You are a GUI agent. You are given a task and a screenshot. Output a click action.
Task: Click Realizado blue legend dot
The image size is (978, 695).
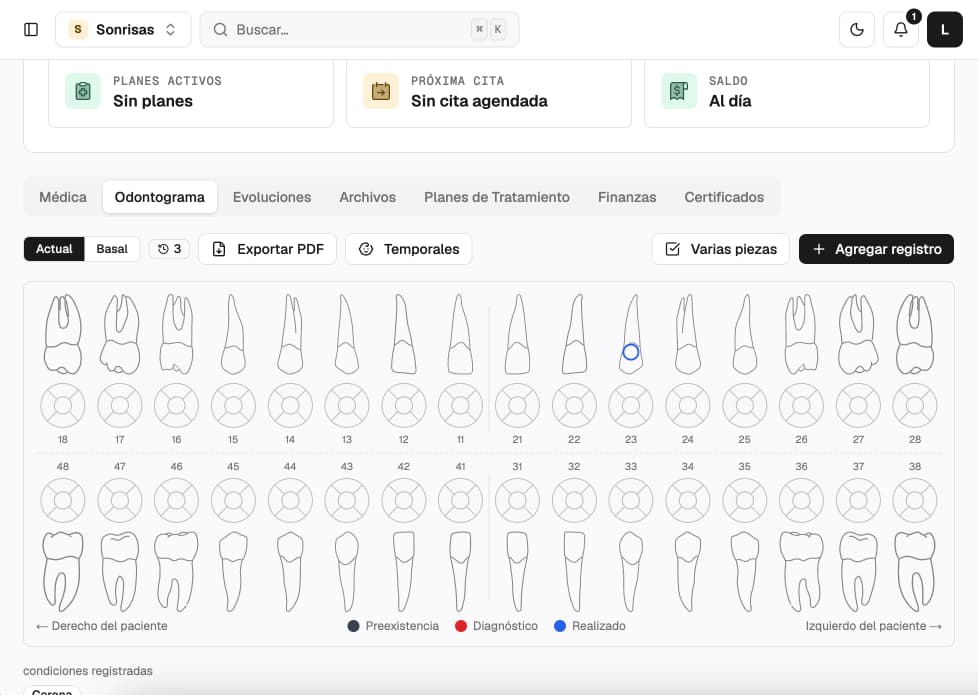click(560, 626)
